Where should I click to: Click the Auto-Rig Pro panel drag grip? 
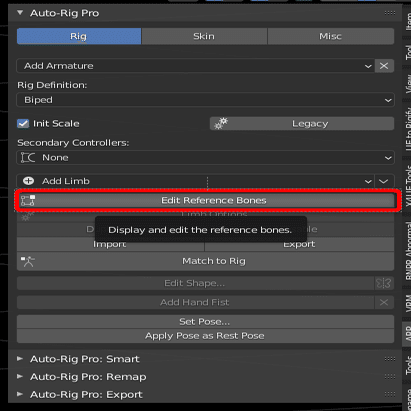point(390,13)
